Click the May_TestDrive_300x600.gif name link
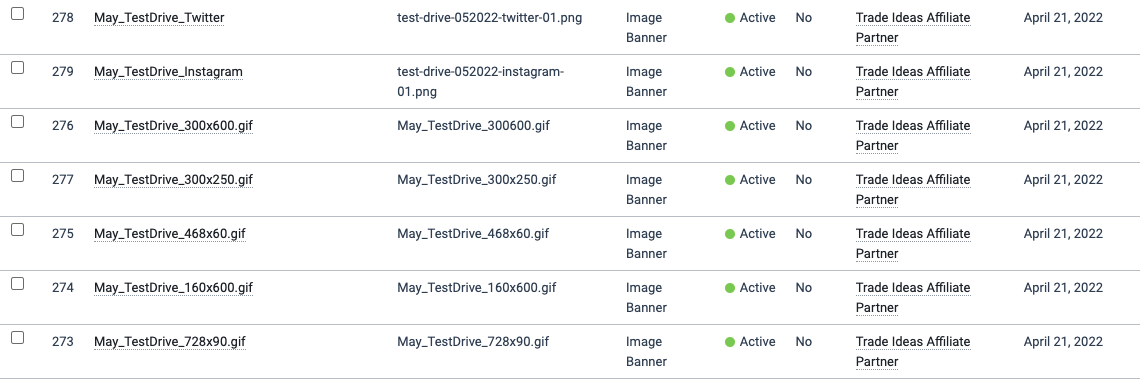Screen dimensions: 1140x379 tap(174, 126)
